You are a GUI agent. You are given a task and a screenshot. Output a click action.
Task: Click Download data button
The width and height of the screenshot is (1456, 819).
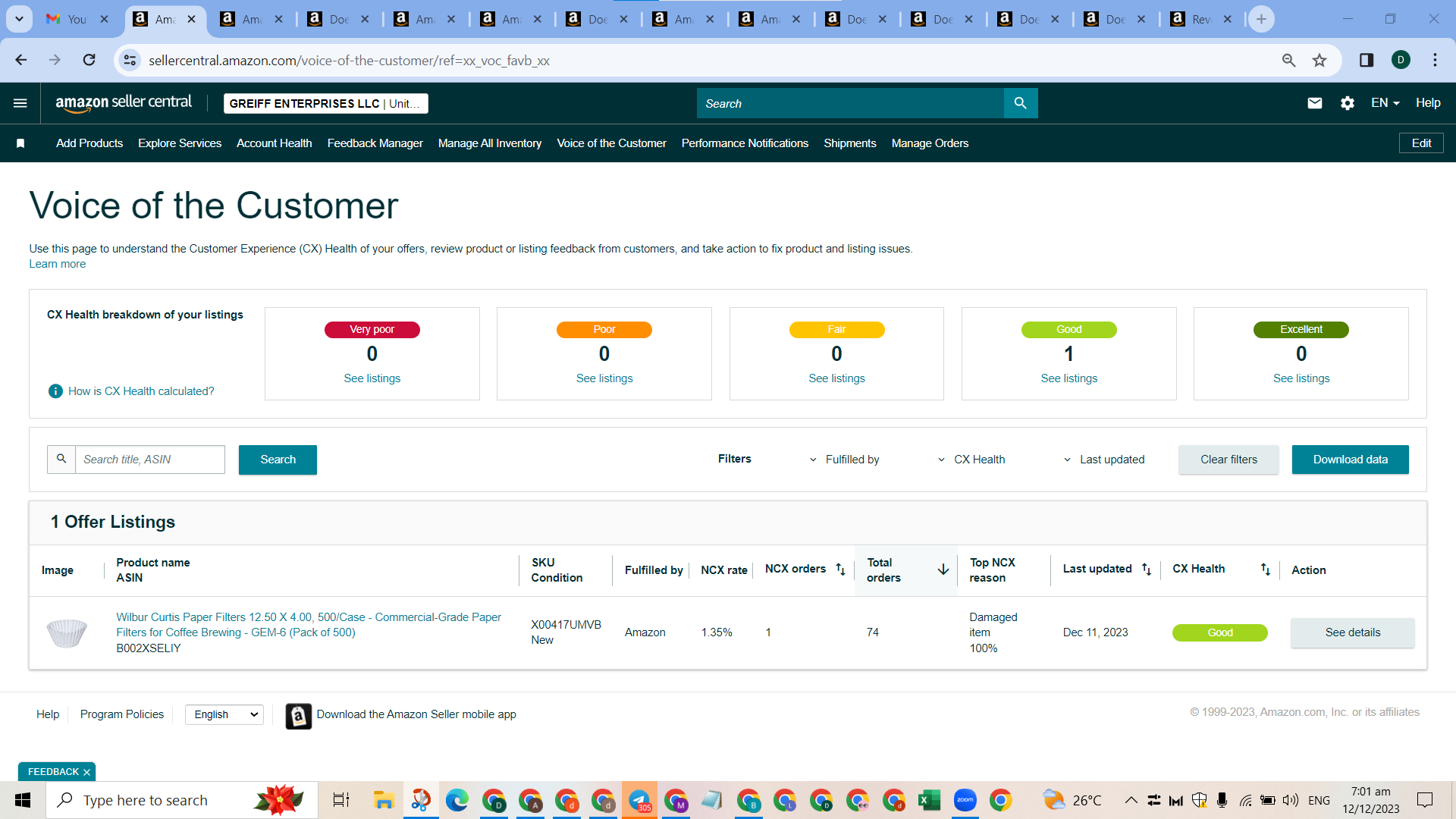(1351, 460)
